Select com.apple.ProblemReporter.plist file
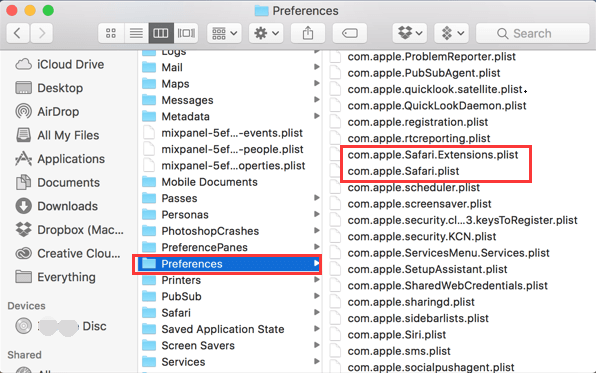Image resolution: width=596 pixels, height=373 pixels. tap(431, 57)
